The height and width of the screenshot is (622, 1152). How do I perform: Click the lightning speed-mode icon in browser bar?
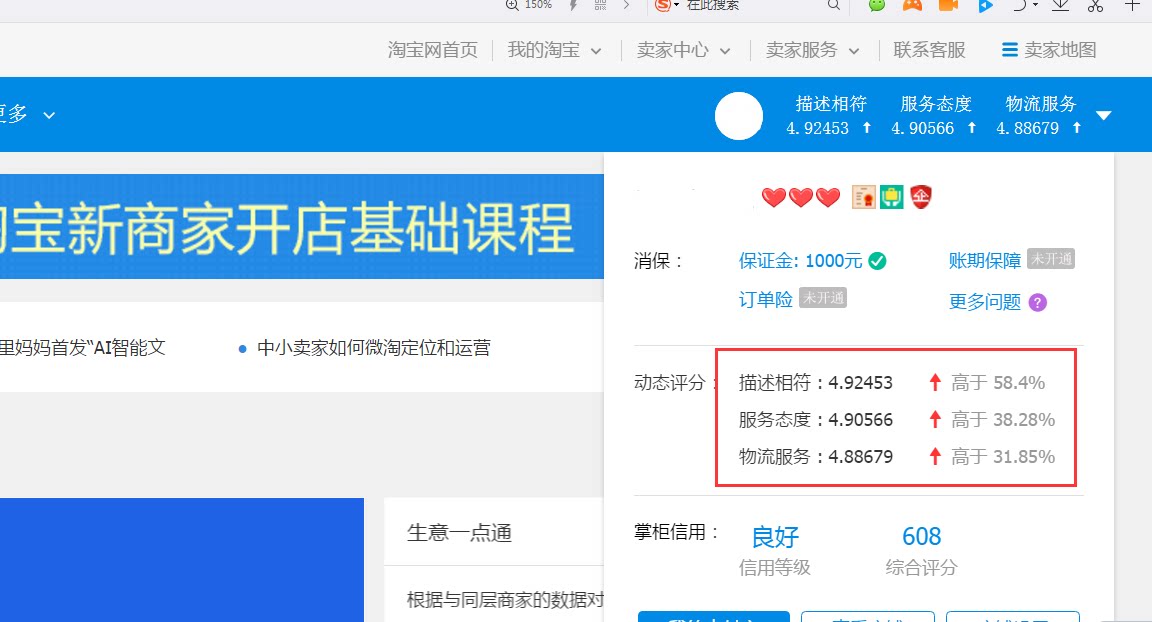(x=573, y=5)
